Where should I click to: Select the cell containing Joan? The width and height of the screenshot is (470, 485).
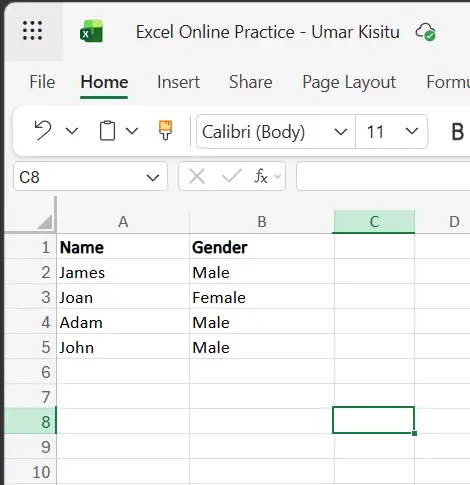coord(123,296)
